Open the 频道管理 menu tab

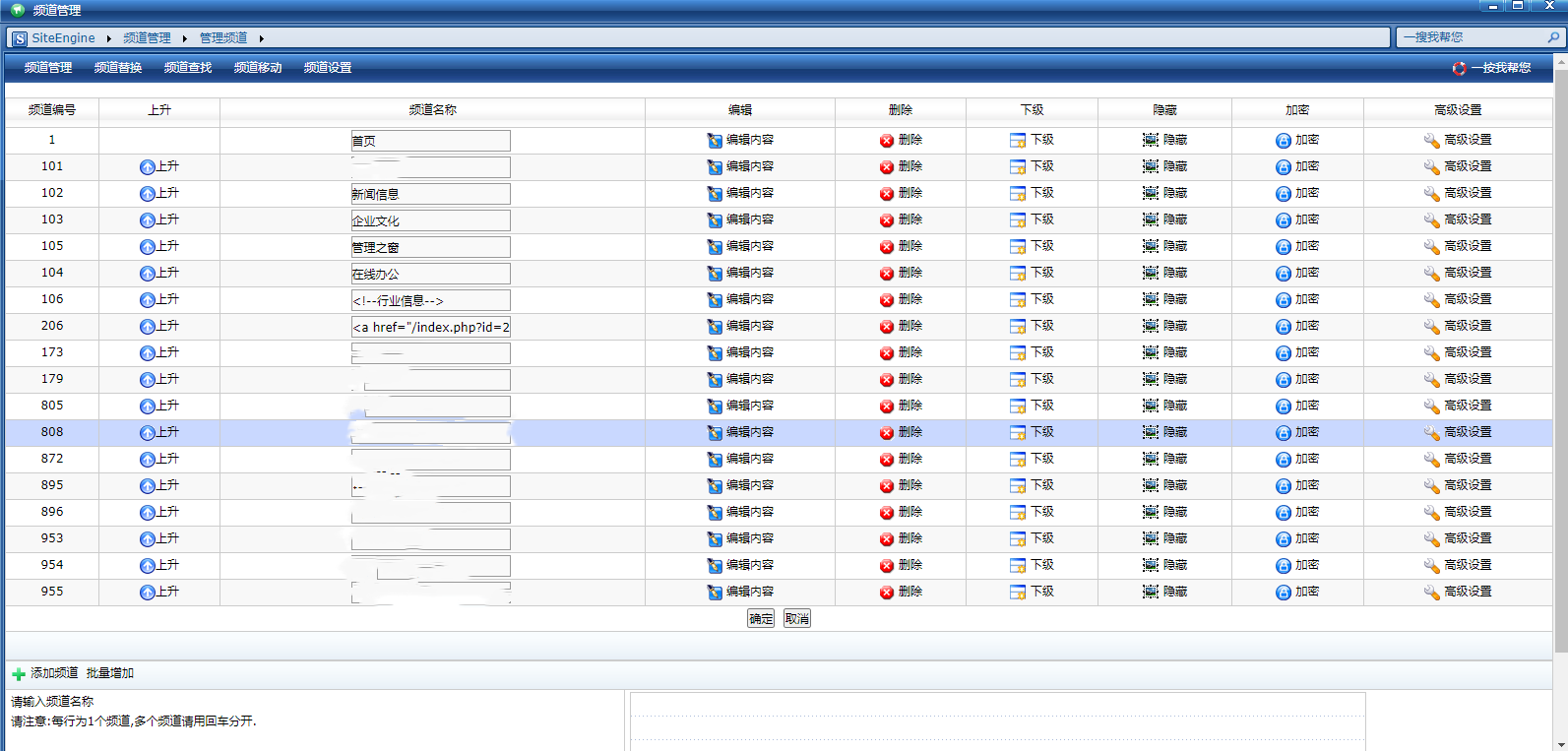[48, 68]
